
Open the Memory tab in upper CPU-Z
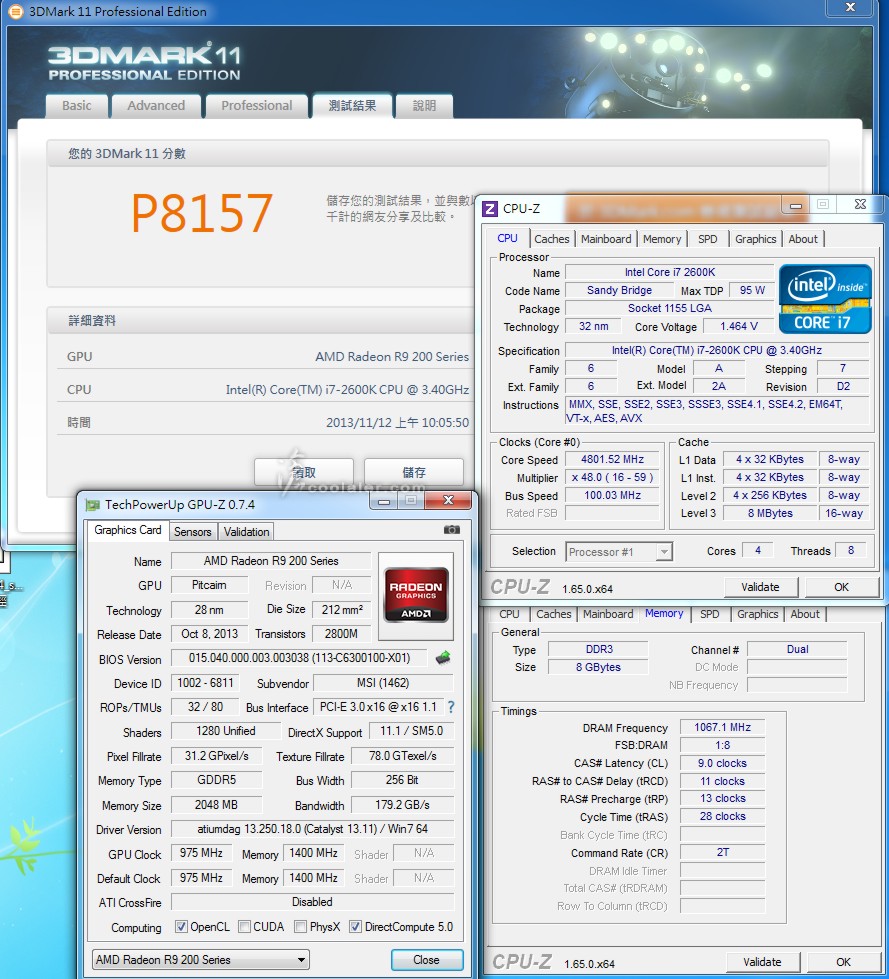tap(662, 239)
